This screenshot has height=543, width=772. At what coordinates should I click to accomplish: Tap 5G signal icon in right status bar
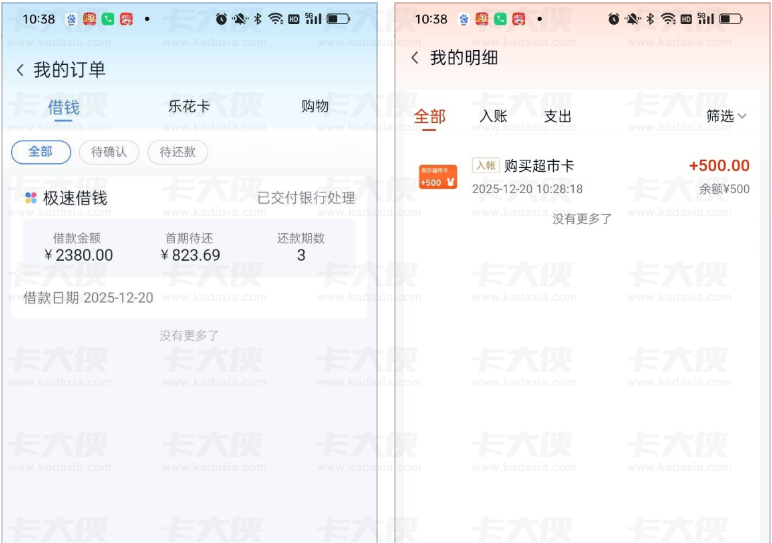click(706, 19)
